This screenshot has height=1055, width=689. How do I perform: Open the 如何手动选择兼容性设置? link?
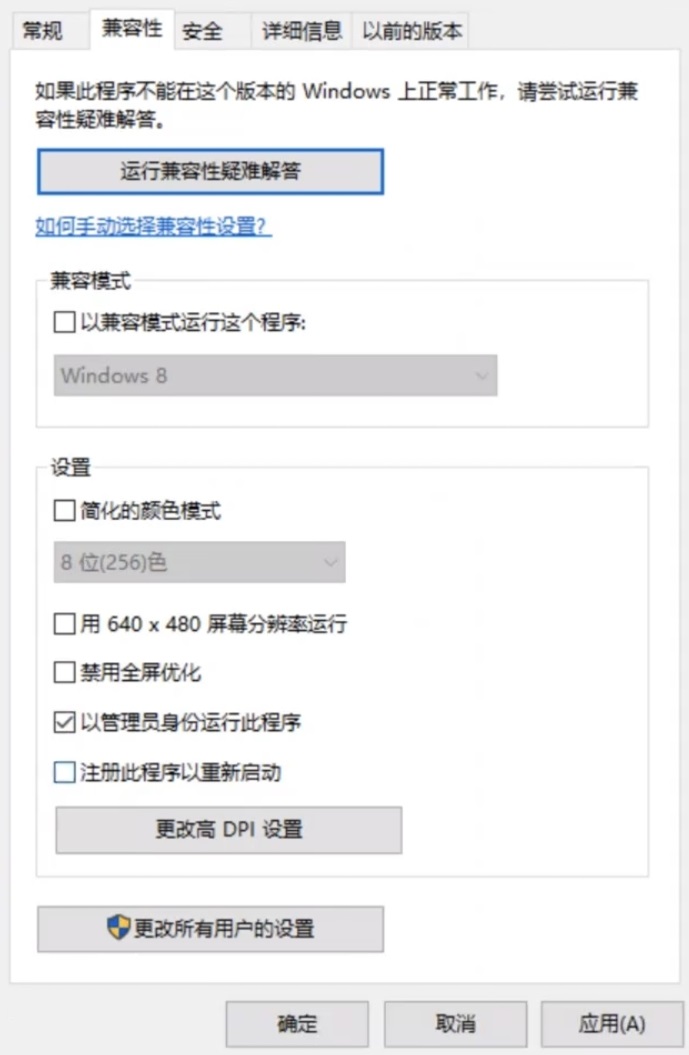coord(153,226)
